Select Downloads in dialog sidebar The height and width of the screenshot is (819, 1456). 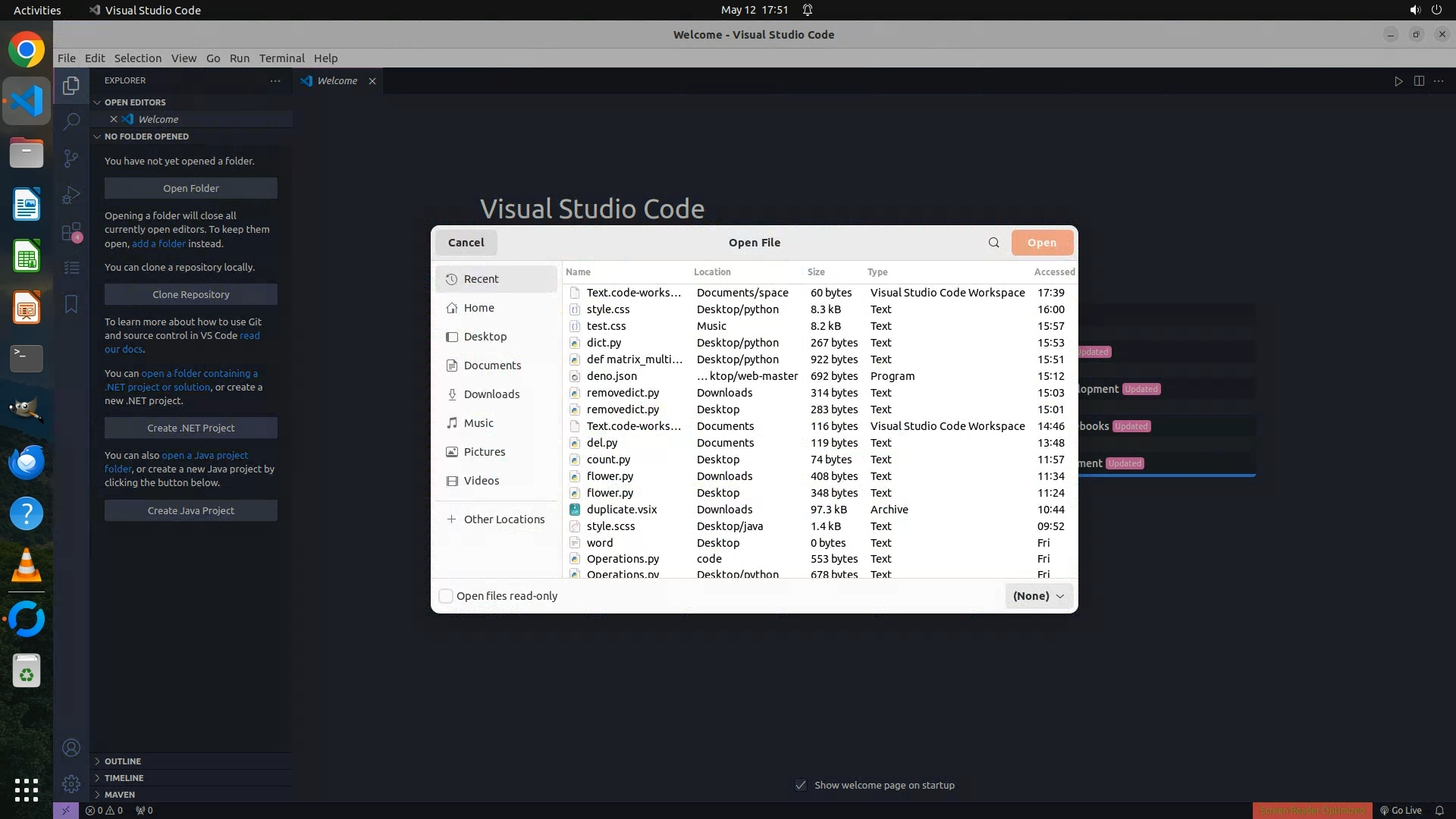491,394
